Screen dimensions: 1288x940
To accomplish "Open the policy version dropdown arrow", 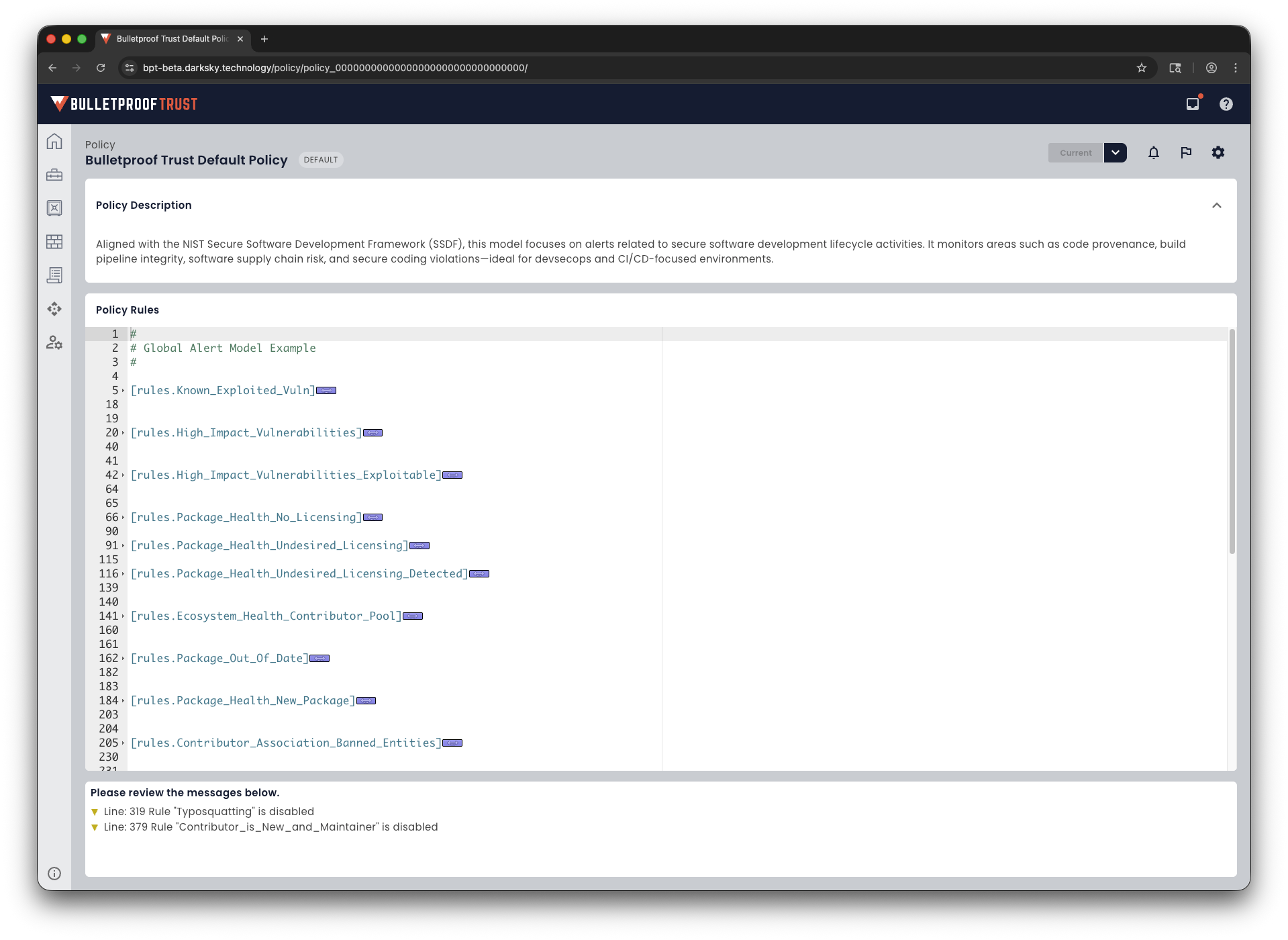I will (1116, 153).
